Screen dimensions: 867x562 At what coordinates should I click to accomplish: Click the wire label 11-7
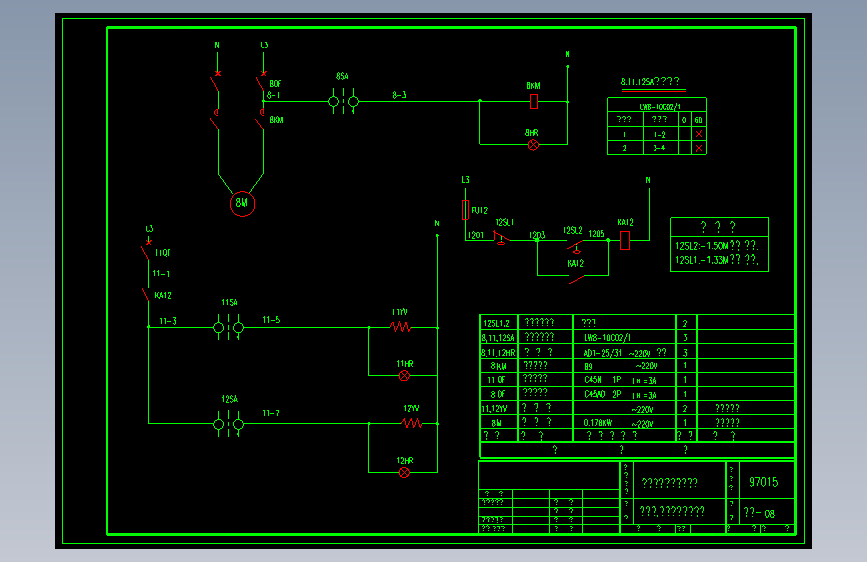271,413
